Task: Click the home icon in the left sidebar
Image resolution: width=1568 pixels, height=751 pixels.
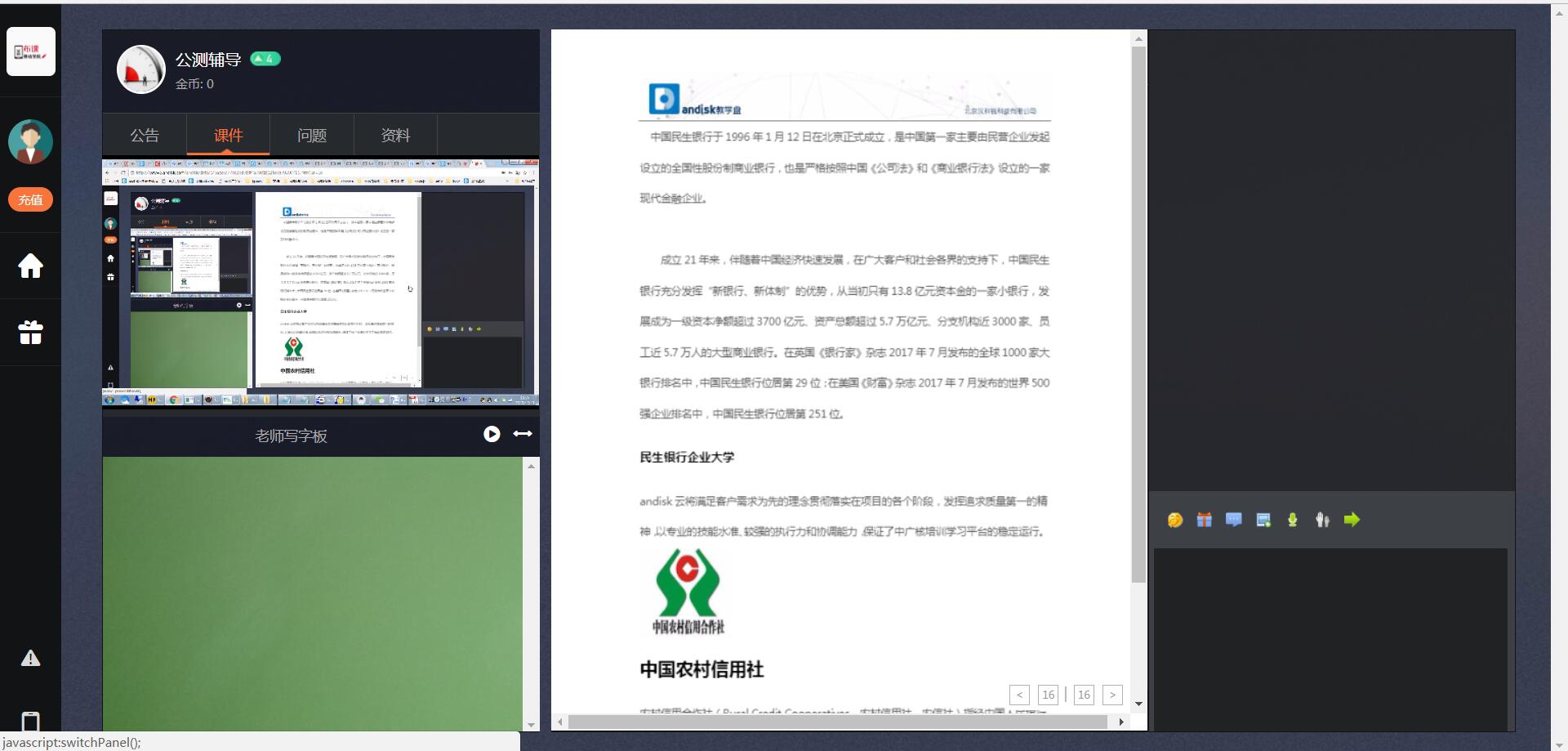Action: 30,266
